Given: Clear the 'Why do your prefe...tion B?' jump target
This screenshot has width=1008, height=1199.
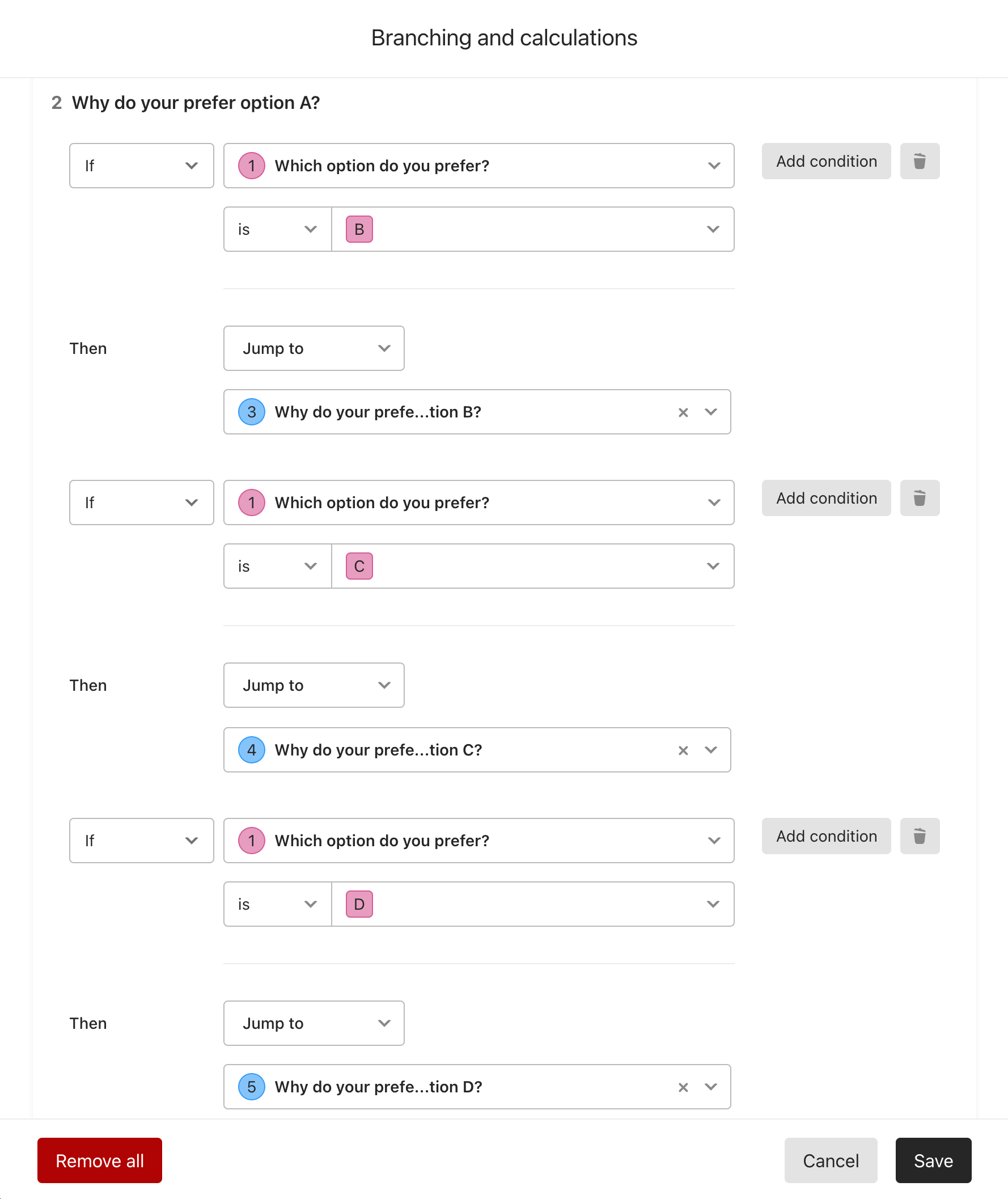Looking at the screenshot, I should (x=683, y=412).
